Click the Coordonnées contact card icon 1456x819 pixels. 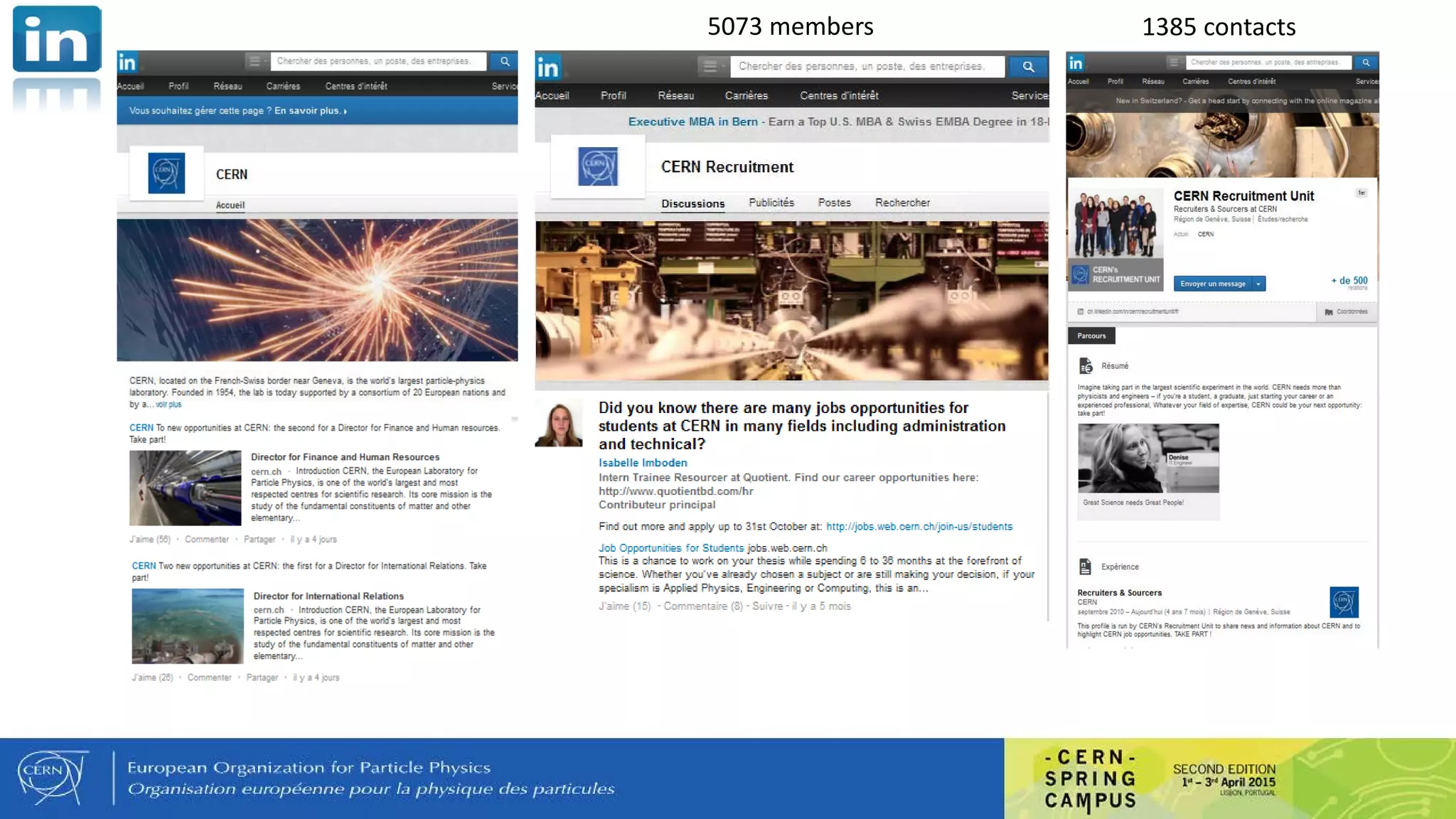tap(1329, 312)
